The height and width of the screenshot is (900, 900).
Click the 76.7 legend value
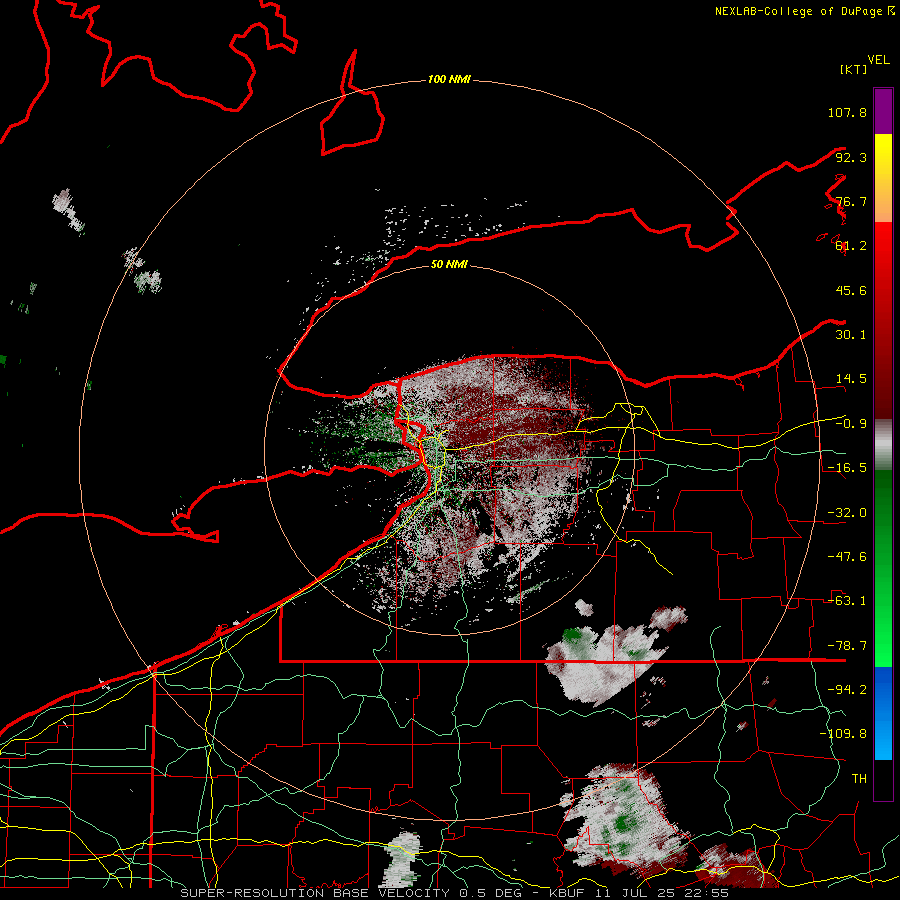851,201
